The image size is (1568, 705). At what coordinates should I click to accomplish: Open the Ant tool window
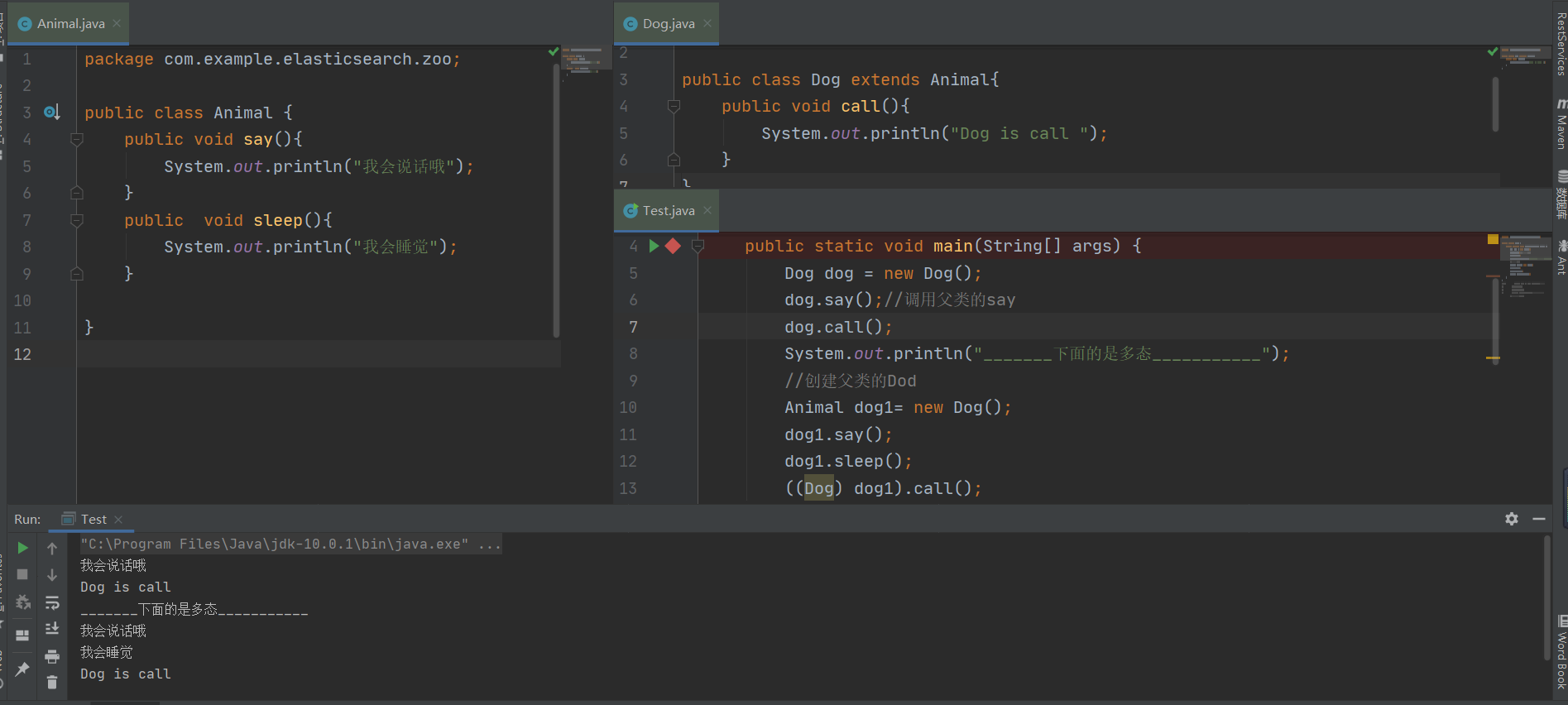[1561, 257]
